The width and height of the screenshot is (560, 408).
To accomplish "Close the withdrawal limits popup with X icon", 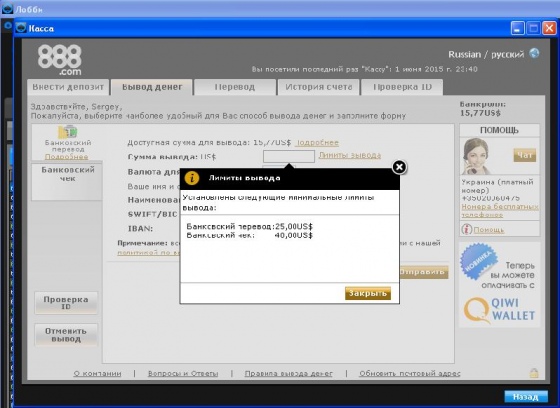I will [399, 167].
